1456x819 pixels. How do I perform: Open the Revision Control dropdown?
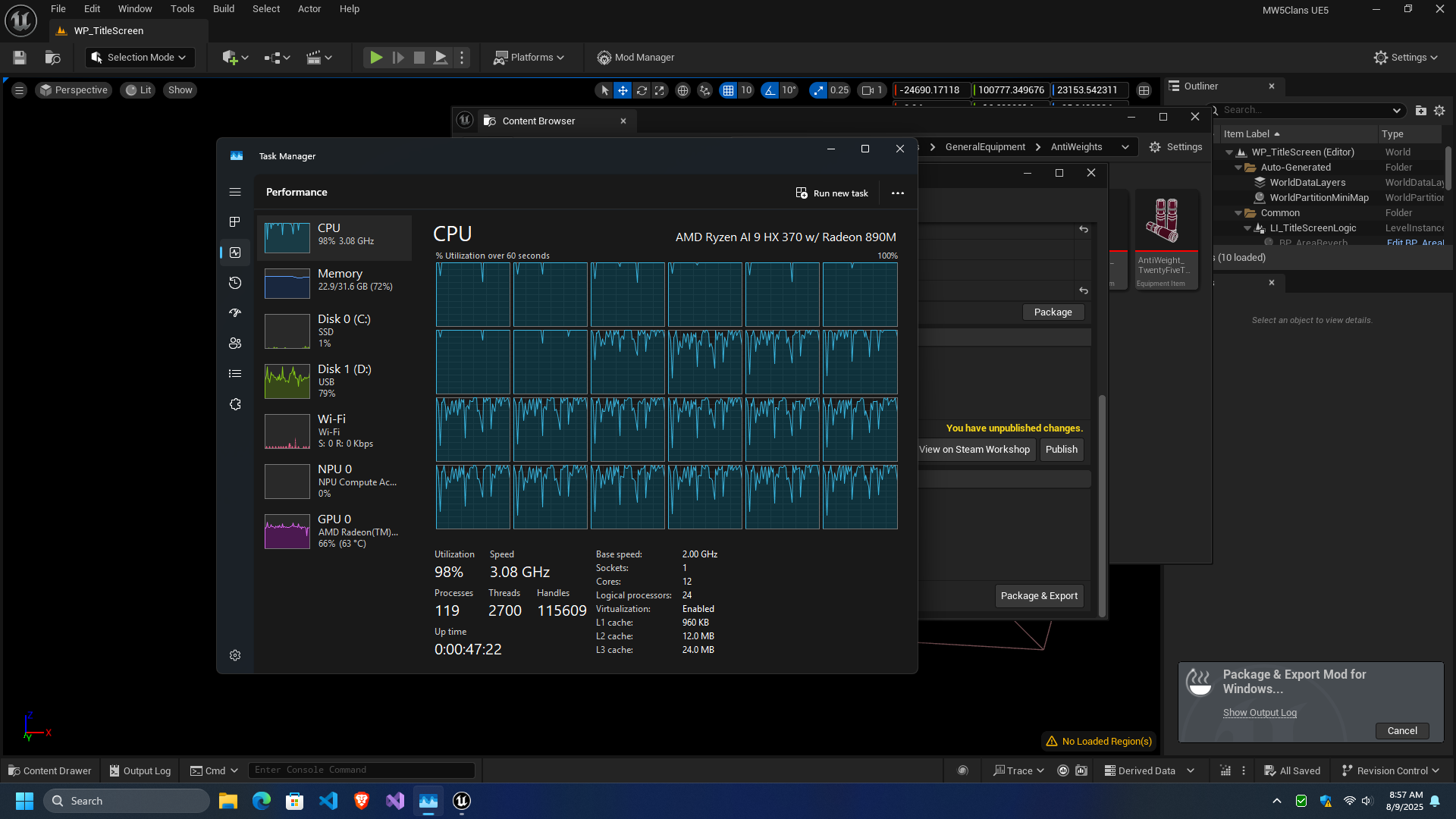tap(1391, 771)
